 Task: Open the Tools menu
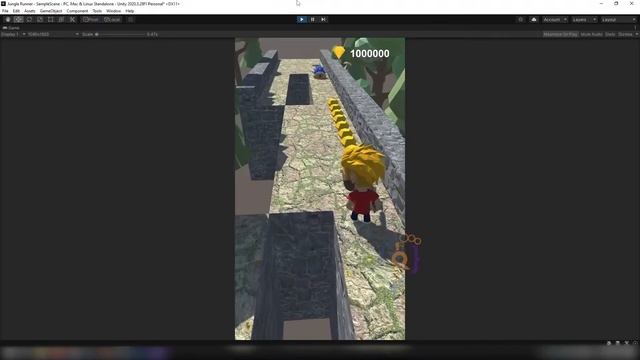(97, 11)
